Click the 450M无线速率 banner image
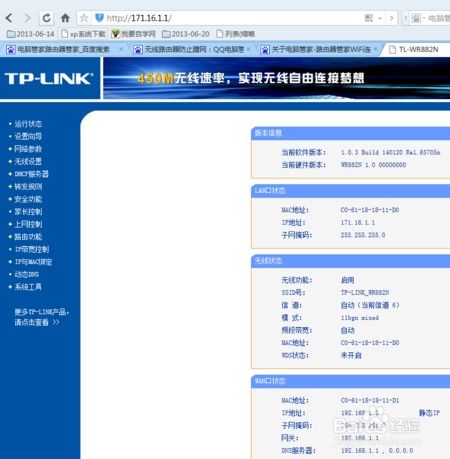The image size is (450, 459). click(276, 78)
